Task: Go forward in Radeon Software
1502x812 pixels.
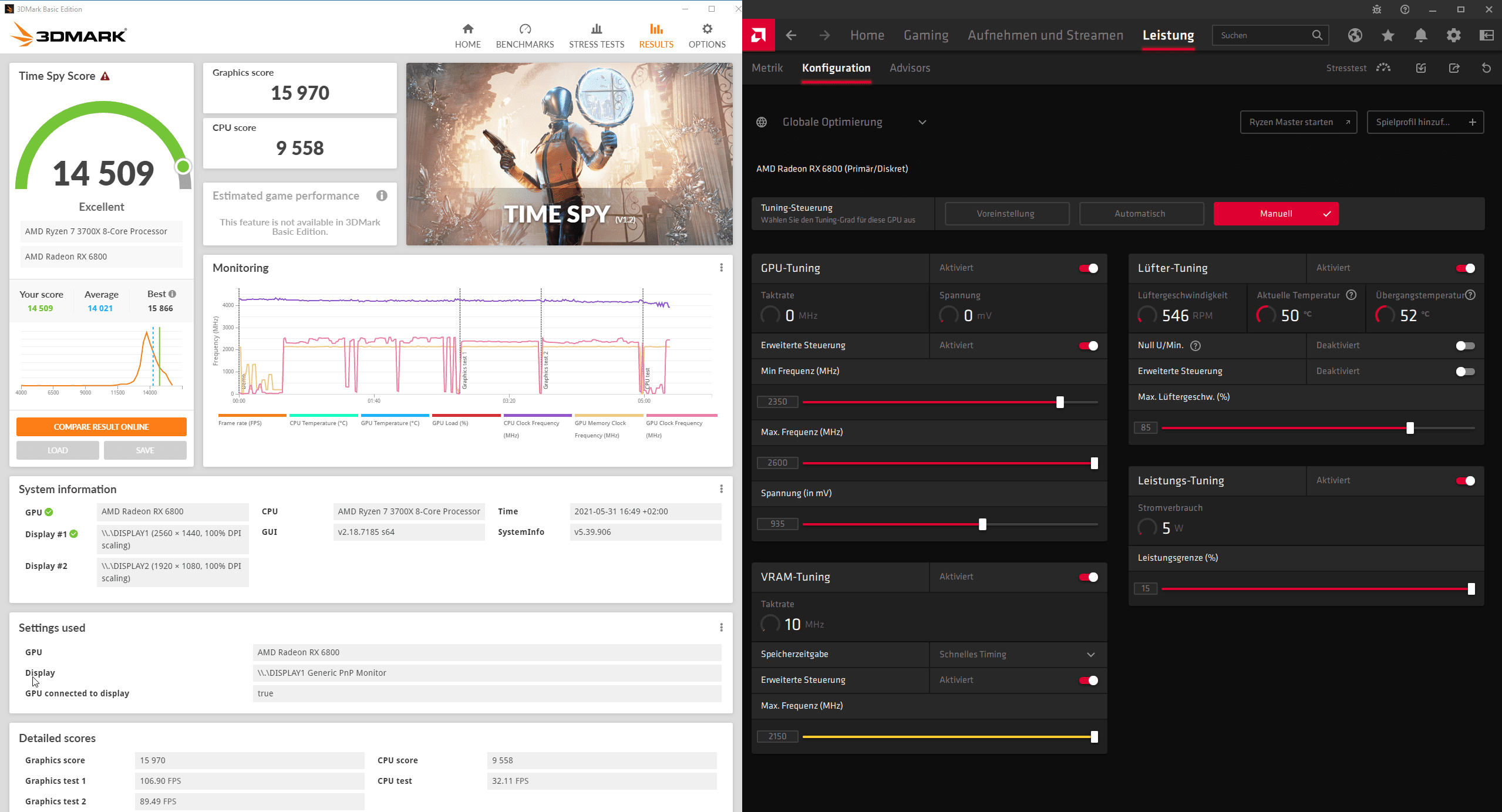Action: coord(824,35)
